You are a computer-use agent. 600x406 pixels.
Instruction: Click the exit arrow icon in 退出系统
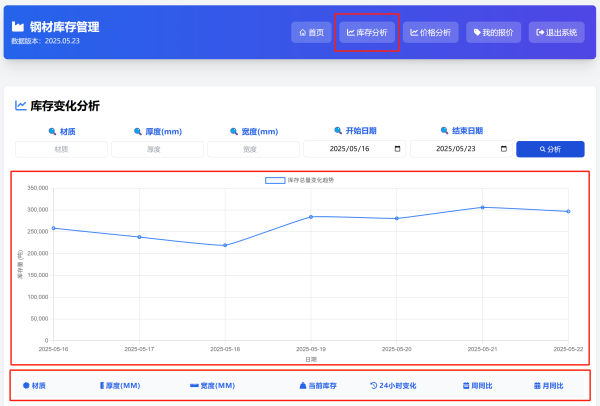click(540, 33)
